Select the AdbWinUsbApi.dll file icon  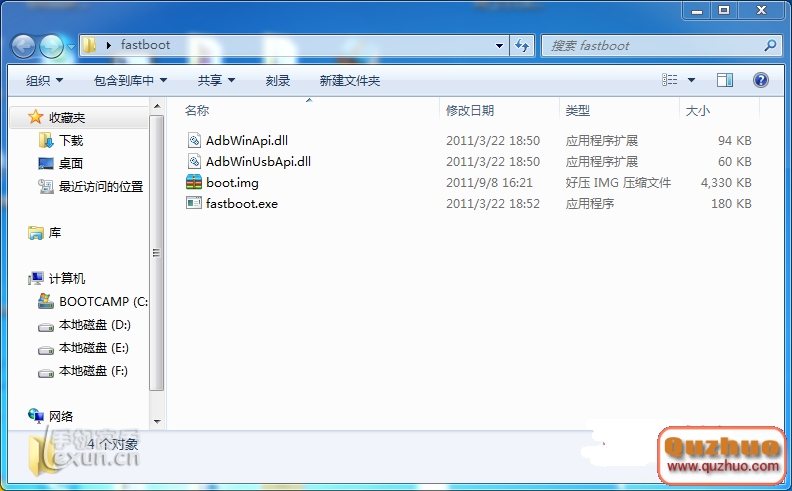point(194,162)
